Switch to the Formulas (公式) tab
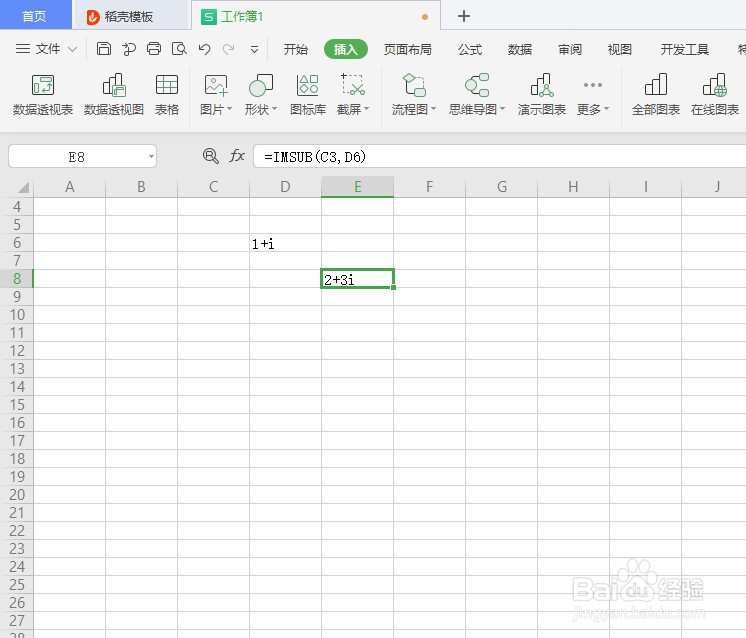The image size is (746, 638). click(x=470, y=49)
